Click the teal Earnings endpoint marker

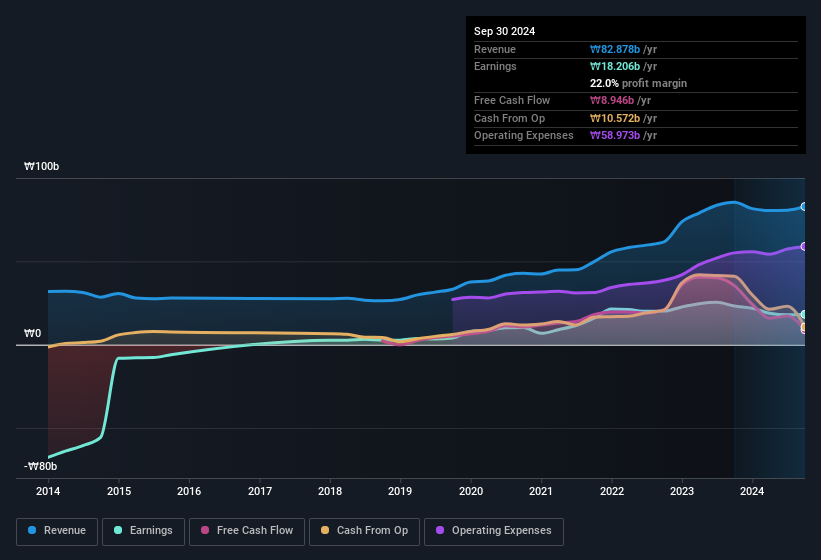pos(804,315)
